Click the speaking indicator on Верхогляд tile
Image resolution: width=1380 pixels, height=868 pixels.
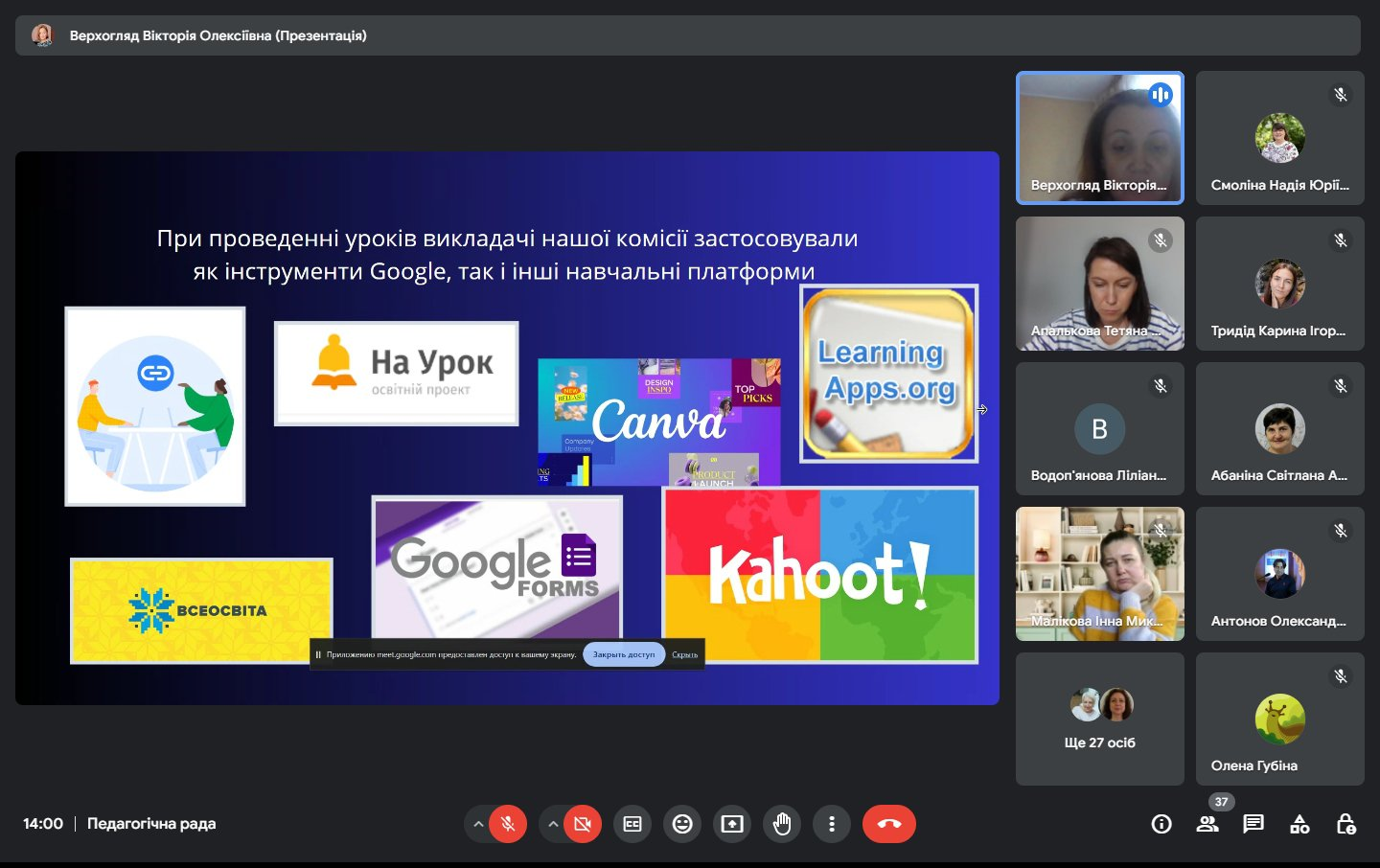tap(1161, 95)
